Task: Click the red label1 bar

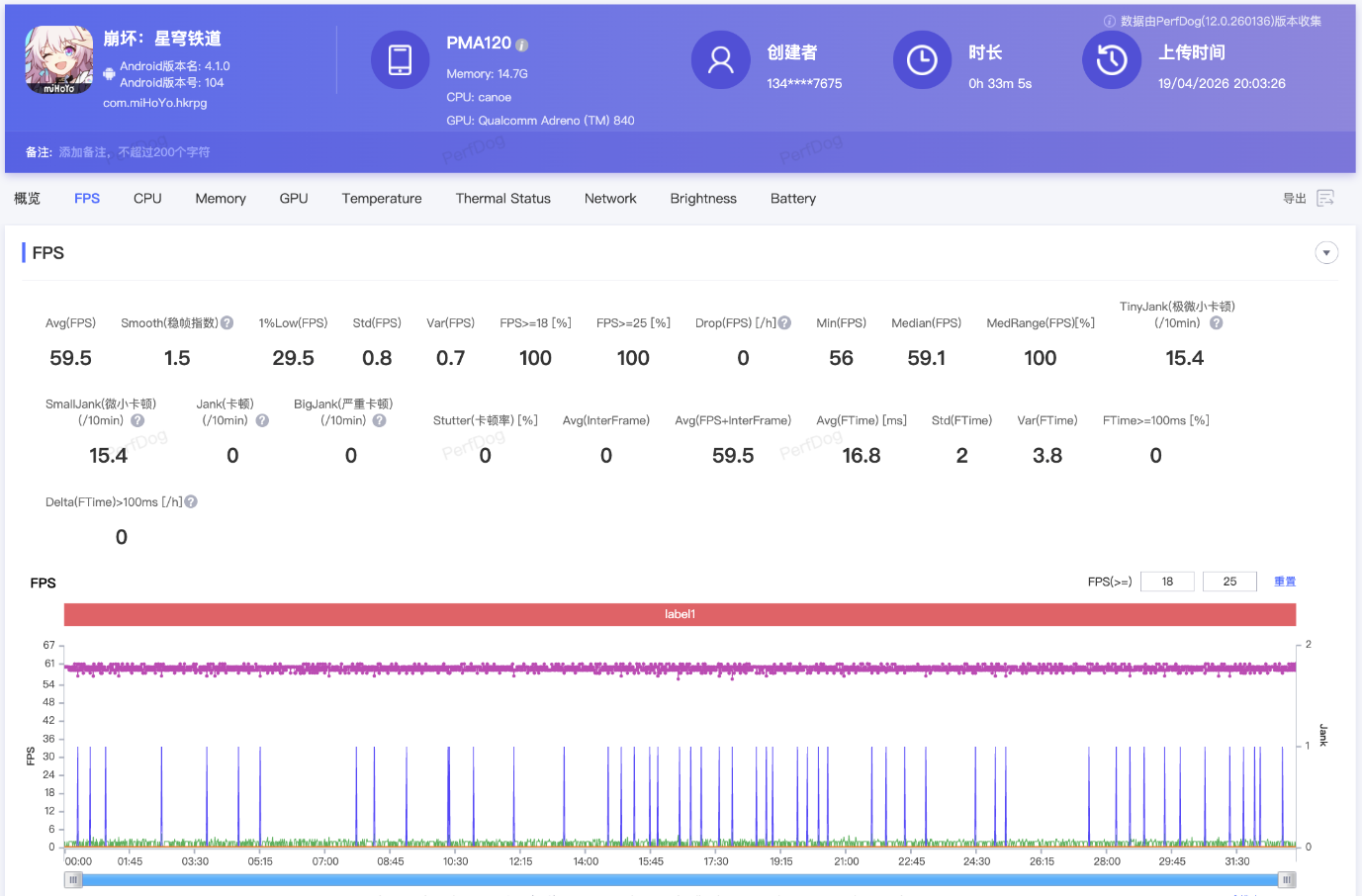Action: tap(680, 614)
